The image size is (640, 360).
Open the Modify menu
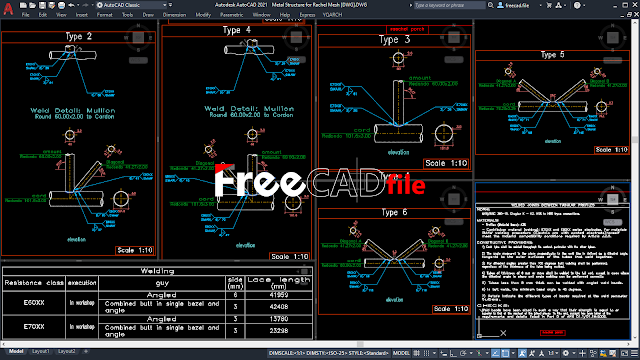[x=203, y=15]
